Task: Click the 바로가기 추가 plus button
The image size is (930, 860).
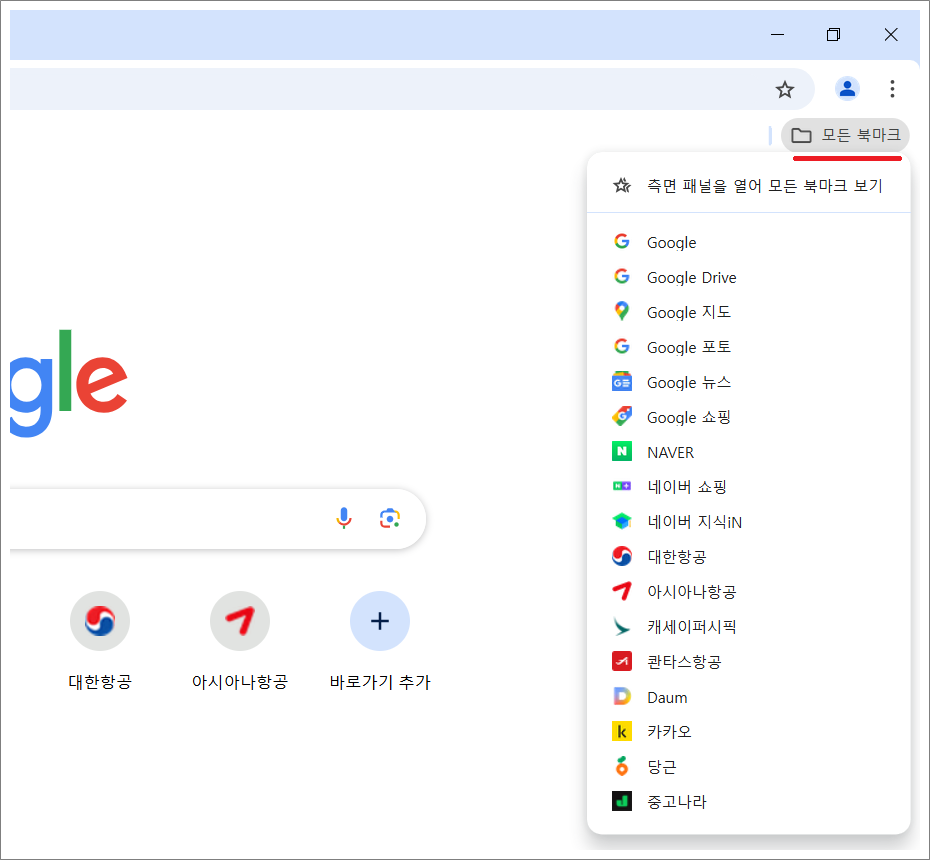Action: click(380, 621)
